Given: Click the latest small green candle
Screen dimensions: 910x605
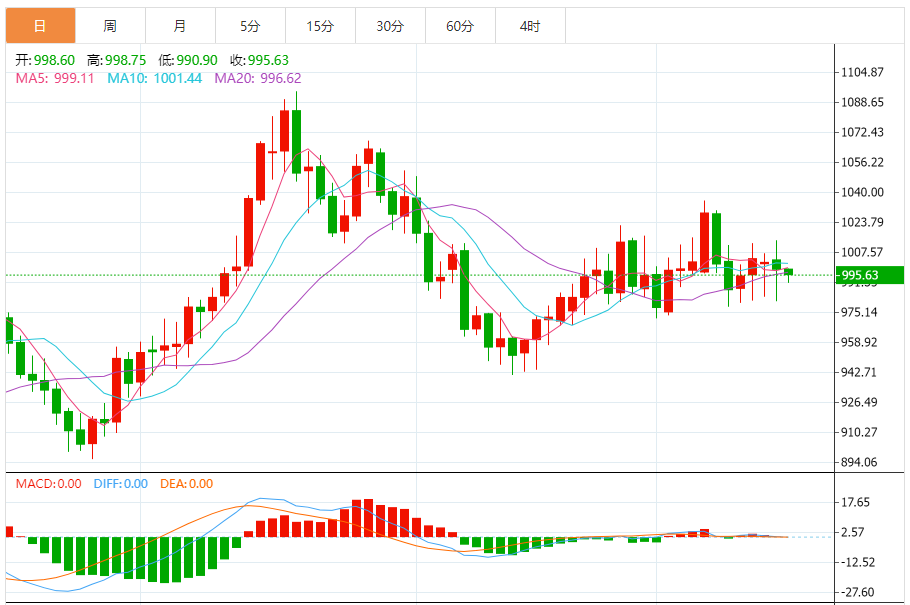Looking at the screenshot, I should pyautogui.click(x=788, y=272).
